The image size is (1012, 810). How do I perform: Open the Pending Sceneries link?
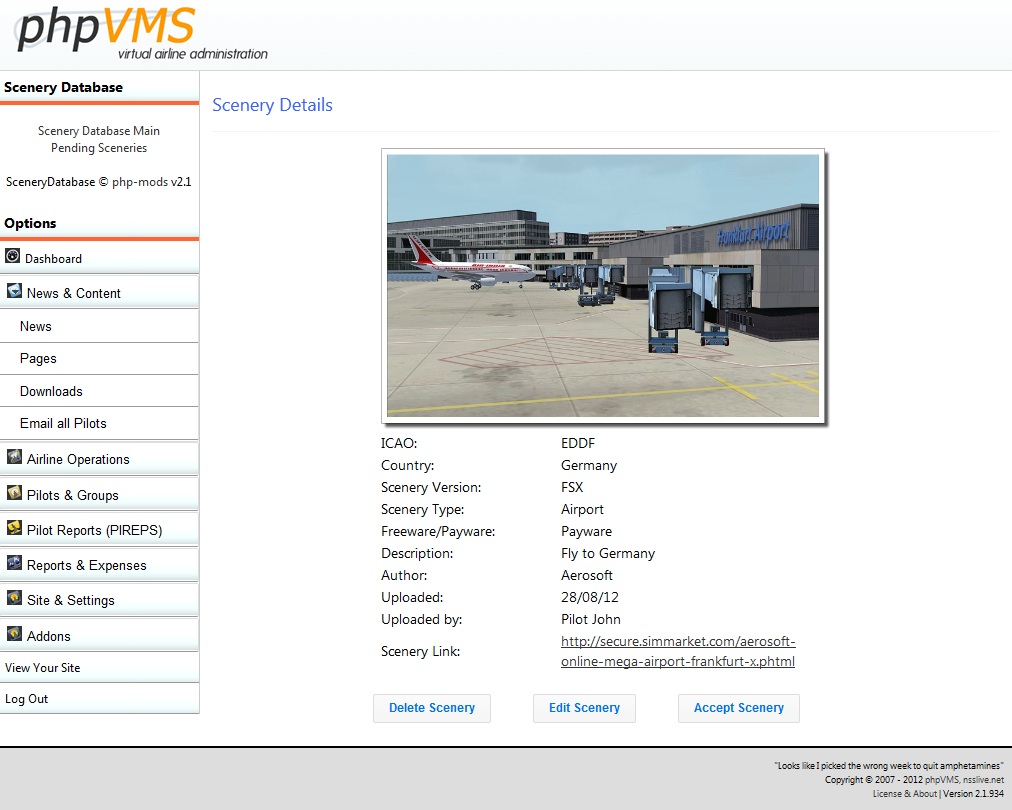(x=99, y=148)
